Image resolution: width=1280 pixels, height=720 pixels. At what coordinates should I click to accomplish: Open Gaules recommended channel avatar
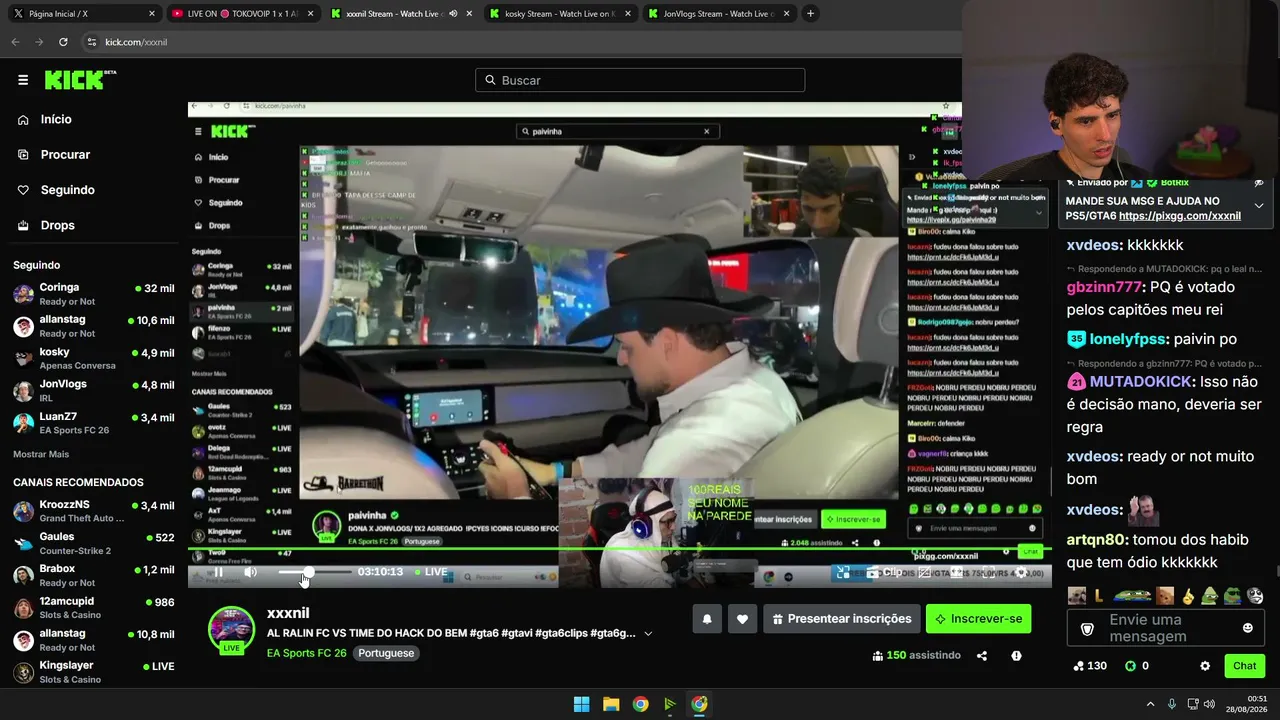tap(23, 544)
